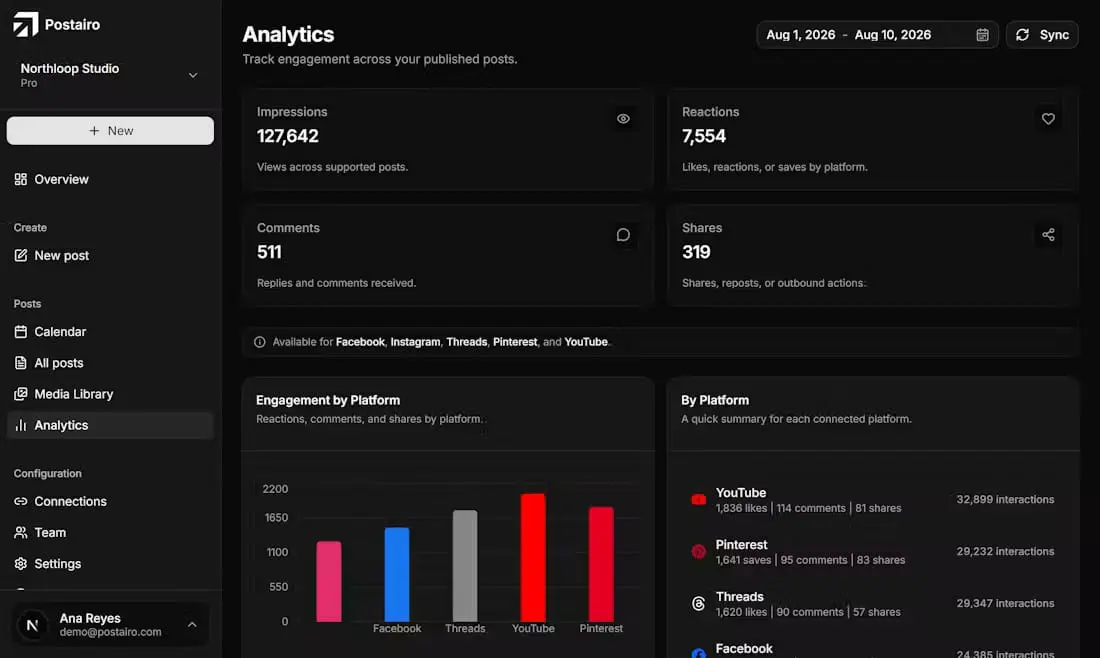
Task: Open New post in sidebar
Action: [110, 255]
